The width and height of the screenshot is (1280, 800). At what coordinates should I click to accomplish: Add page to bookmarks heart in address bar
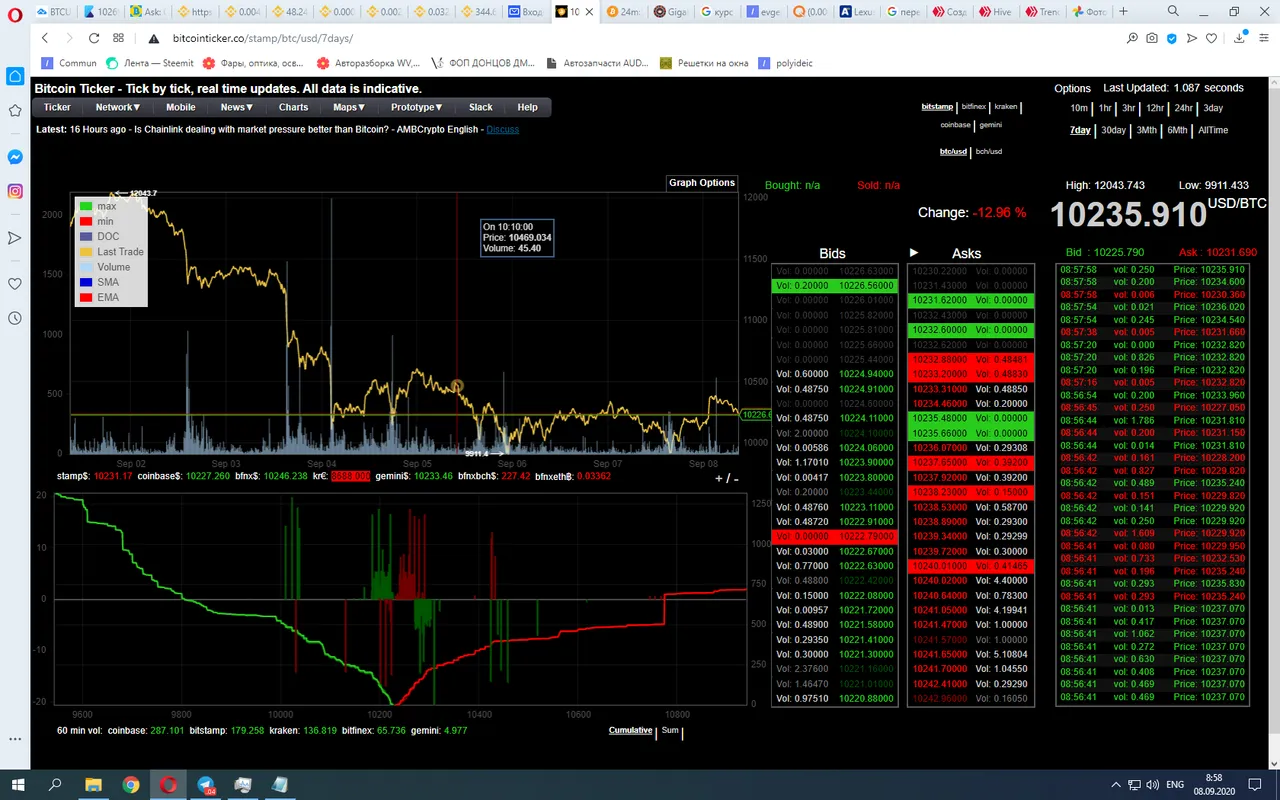(x=1212, y=38)
